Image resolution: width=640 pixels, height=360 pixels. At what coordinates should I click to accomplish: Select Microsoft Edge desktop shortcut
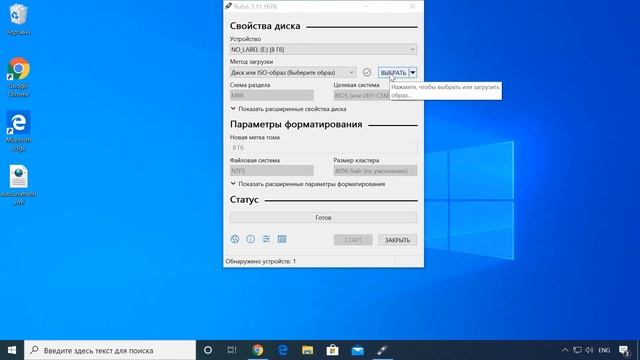coord(18,131)
